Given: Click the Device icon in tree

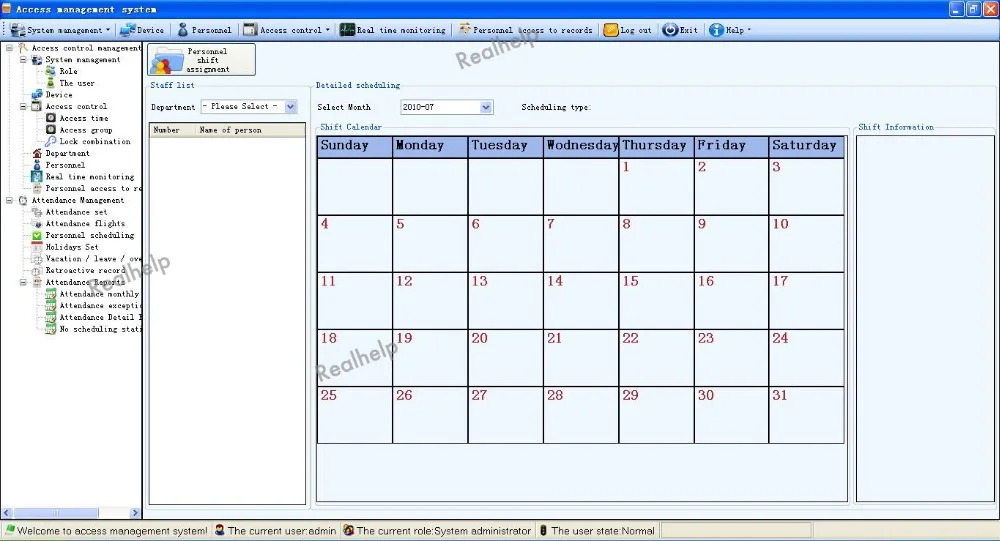Looking at the screenshot, I should (x=37, y=94).
